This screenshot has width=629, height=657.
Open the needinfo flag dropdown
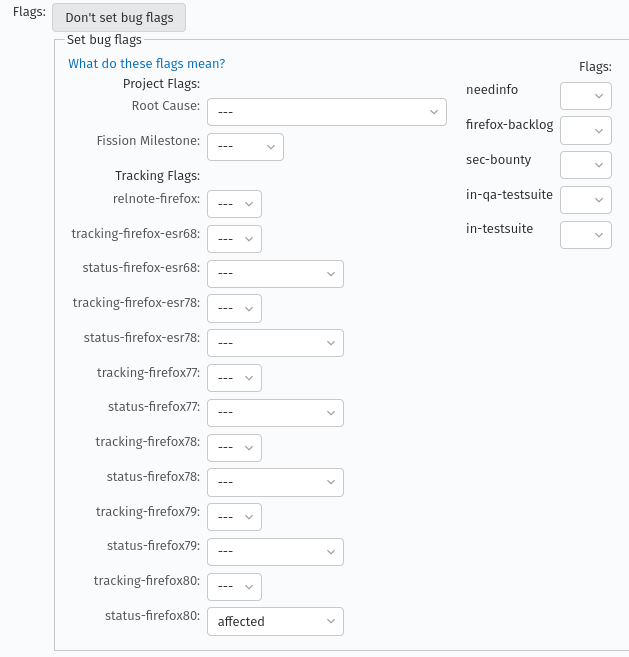click(585, 96)
